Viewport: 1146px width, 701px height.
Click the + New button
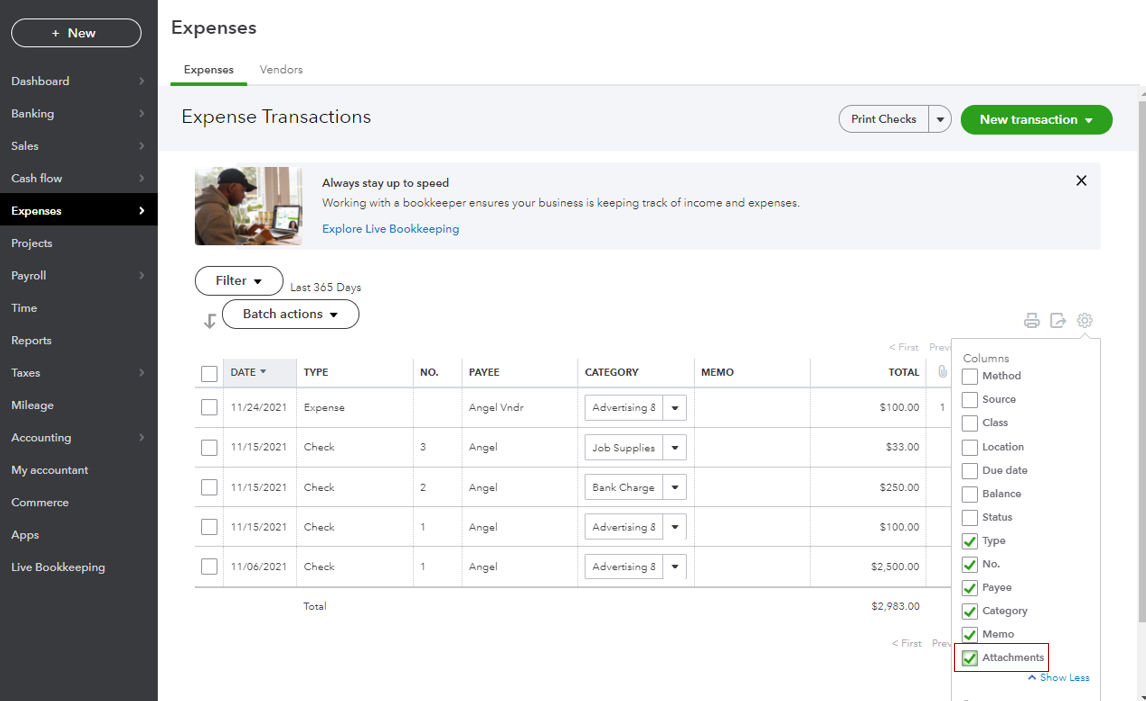76,33
